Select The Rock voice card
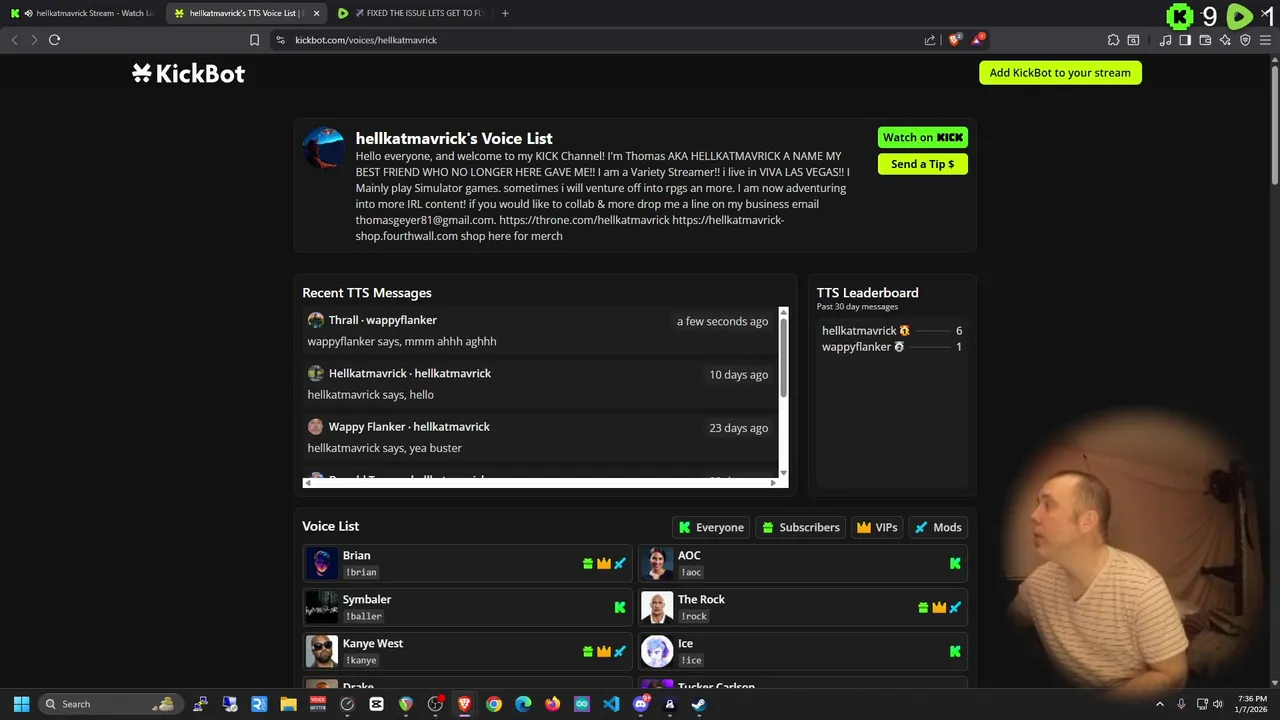Viewport: 1280px width, 720px height. click(x=803, y=607)
